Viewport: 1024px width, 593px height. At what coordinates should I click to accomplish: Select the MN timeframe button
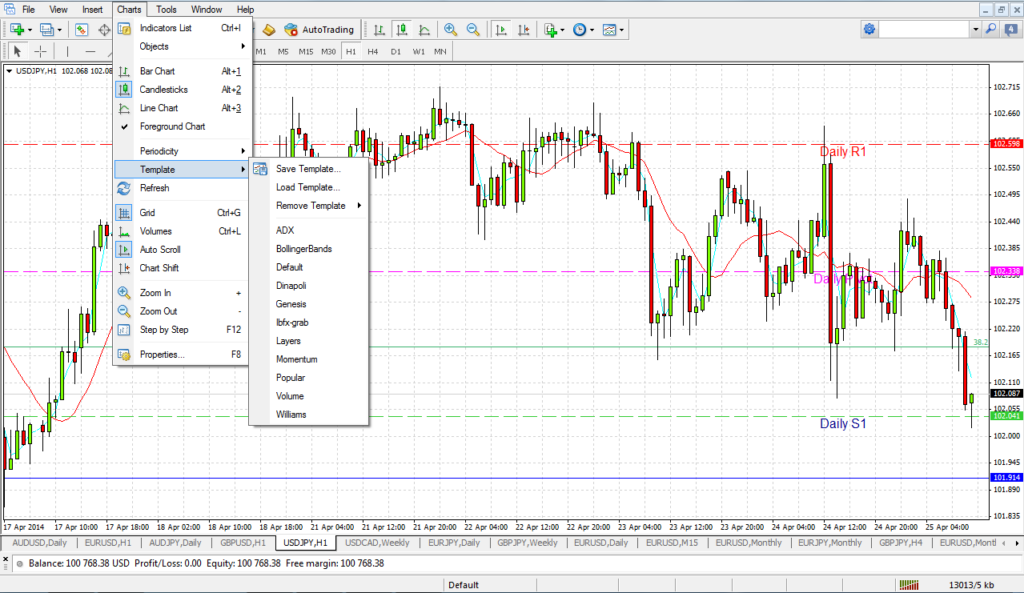click(x=440, y=51)
